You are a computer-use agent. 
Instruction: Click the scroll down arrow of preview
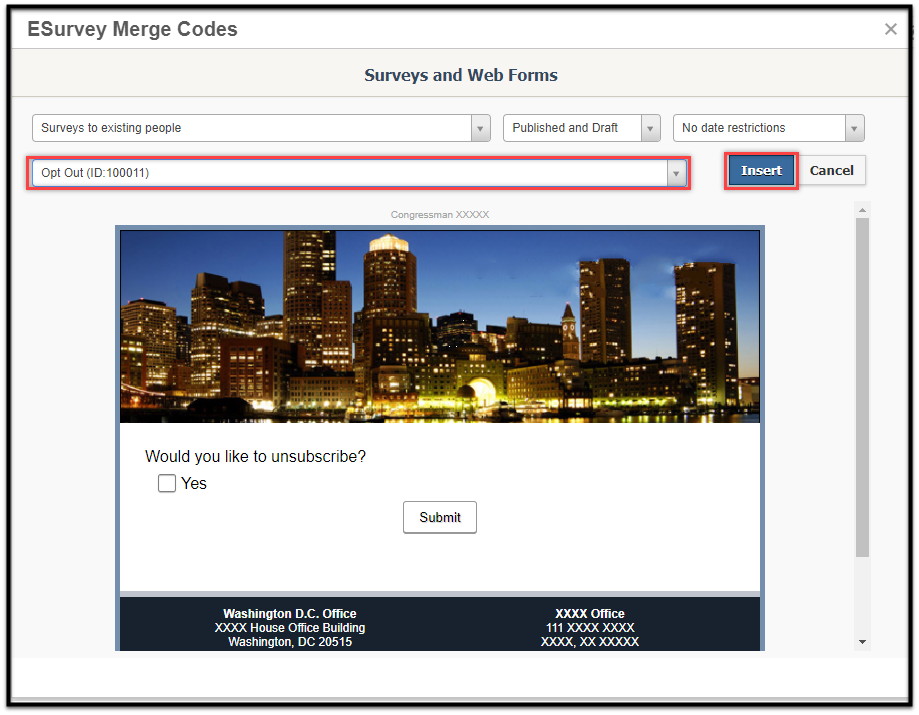[x=862, y=642]
